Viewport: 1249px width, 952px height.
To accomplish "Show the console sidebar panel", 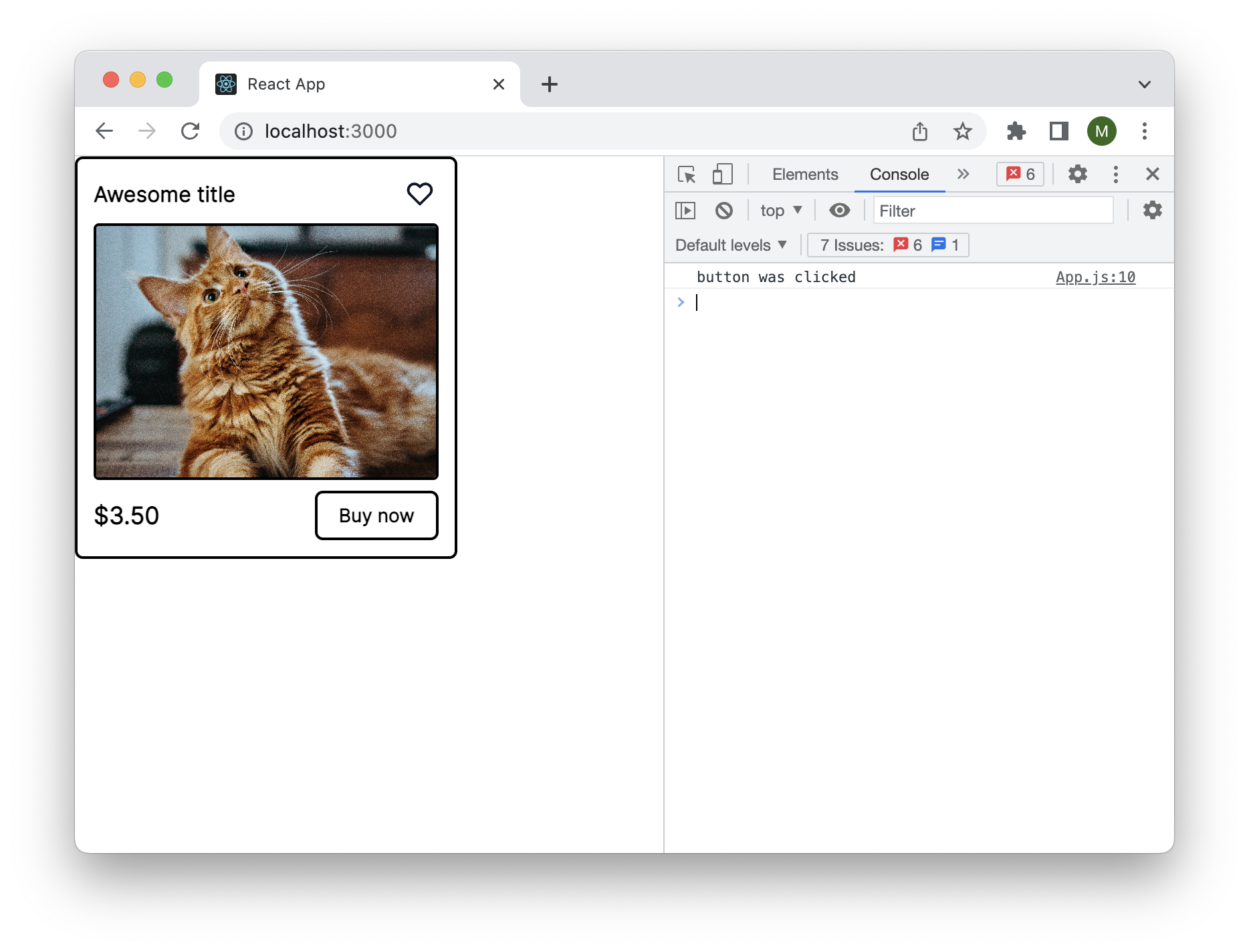I will pos(685,211).
